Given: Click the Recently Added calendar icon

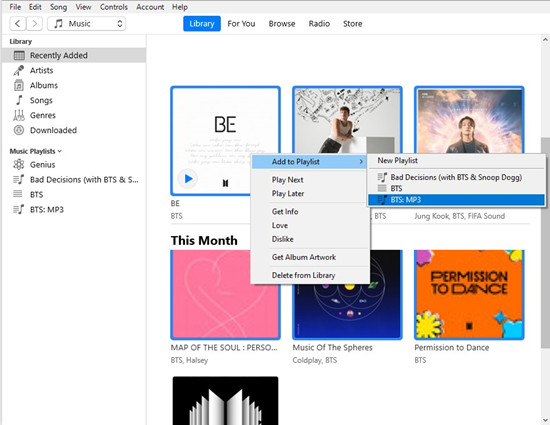Looking at the screenshot, I should [x=19, y=55].
